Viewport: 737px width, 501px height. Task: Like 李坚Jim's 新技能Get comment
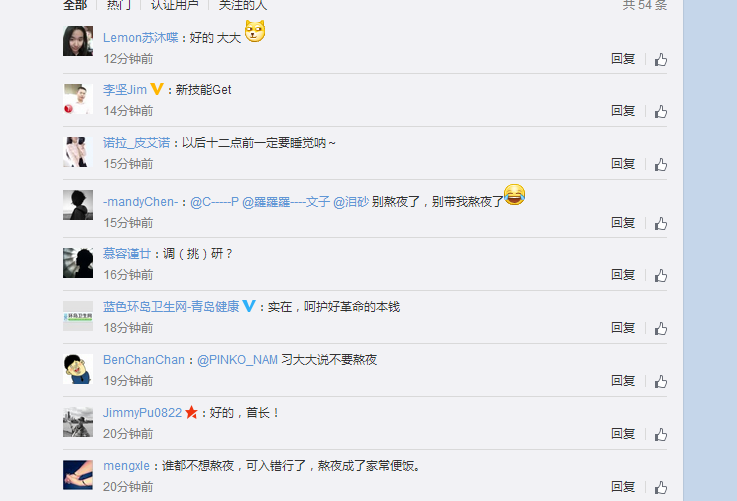[661, 112]
